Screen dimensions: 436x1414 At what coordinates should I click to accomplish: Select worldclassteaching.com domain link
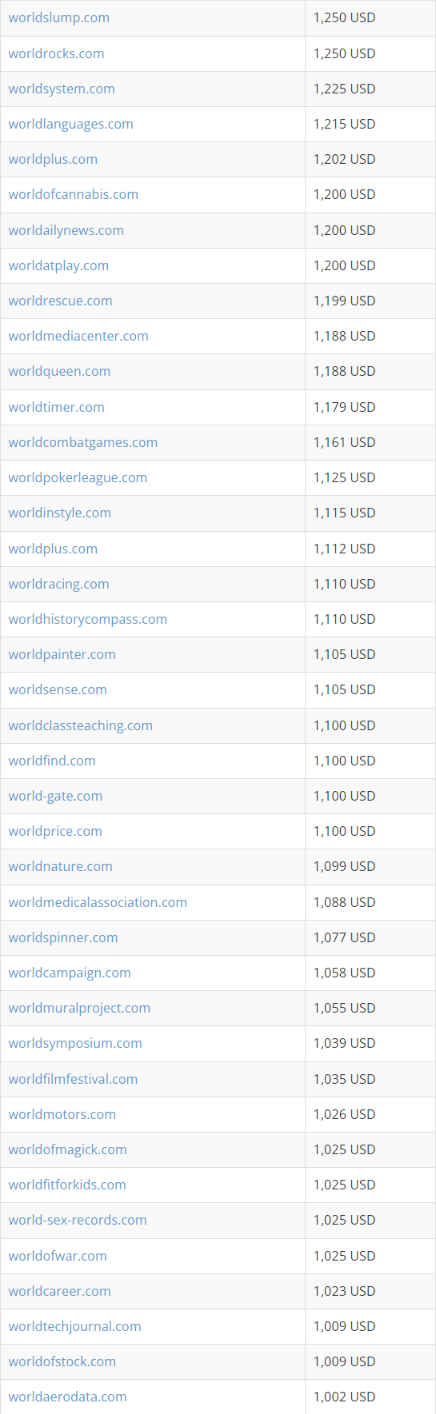pos(80,725)
